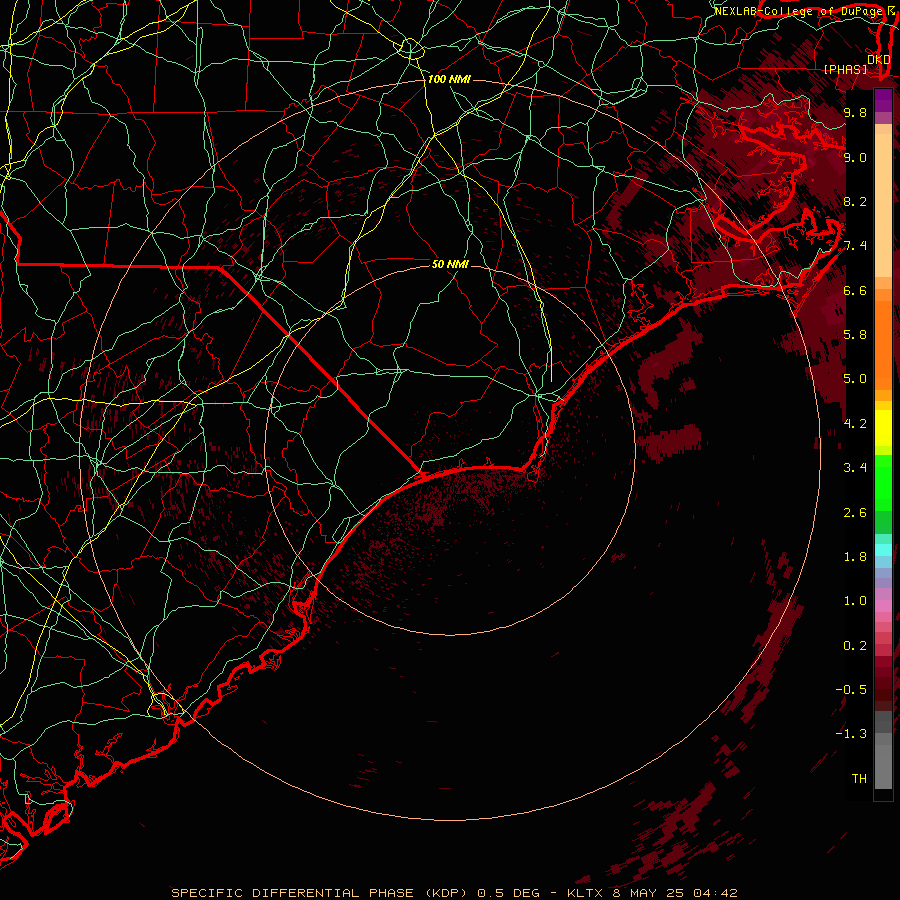Image resolution: width=900 pixels, height=900 pixels.
Task: Click the 1.8 color scale value
Action: pos(855,557)
